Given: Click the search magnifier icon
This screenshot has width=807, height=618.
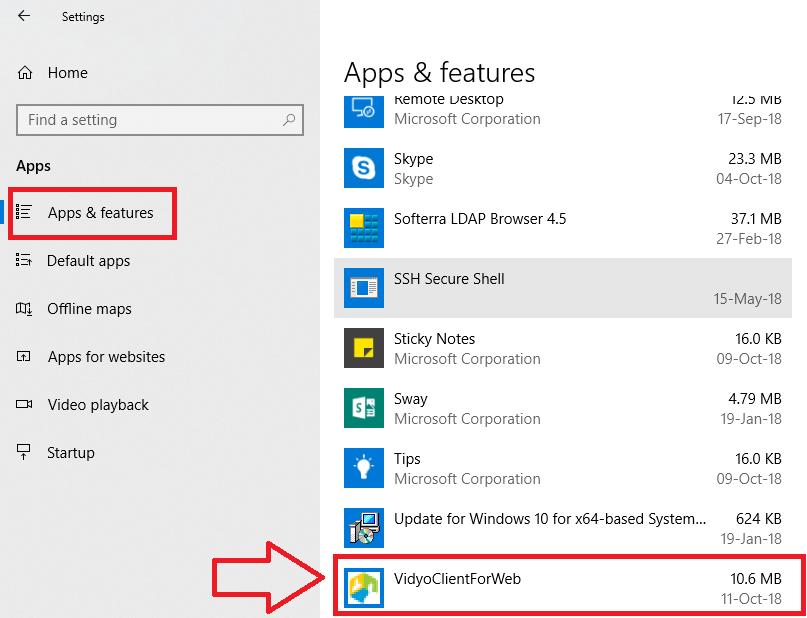Looking at the screenshot, I should point(289,120).
